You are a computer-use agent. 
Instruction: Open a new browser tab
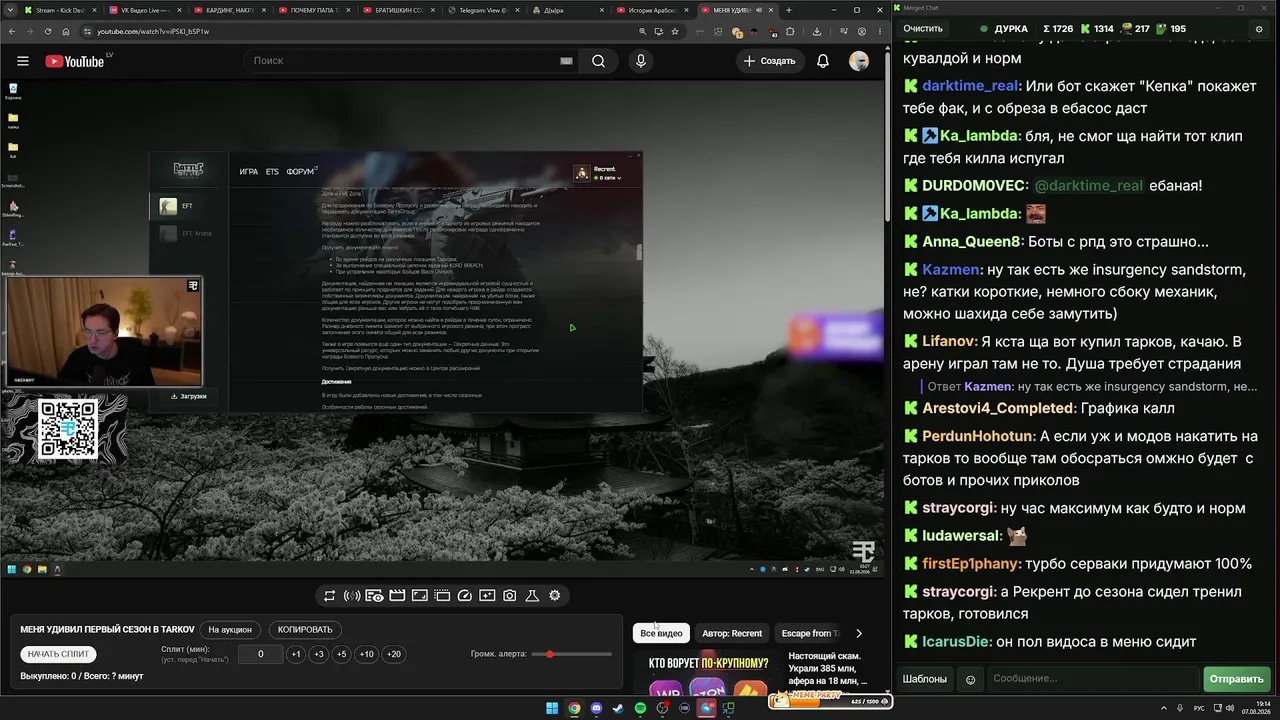coord(789,10)
